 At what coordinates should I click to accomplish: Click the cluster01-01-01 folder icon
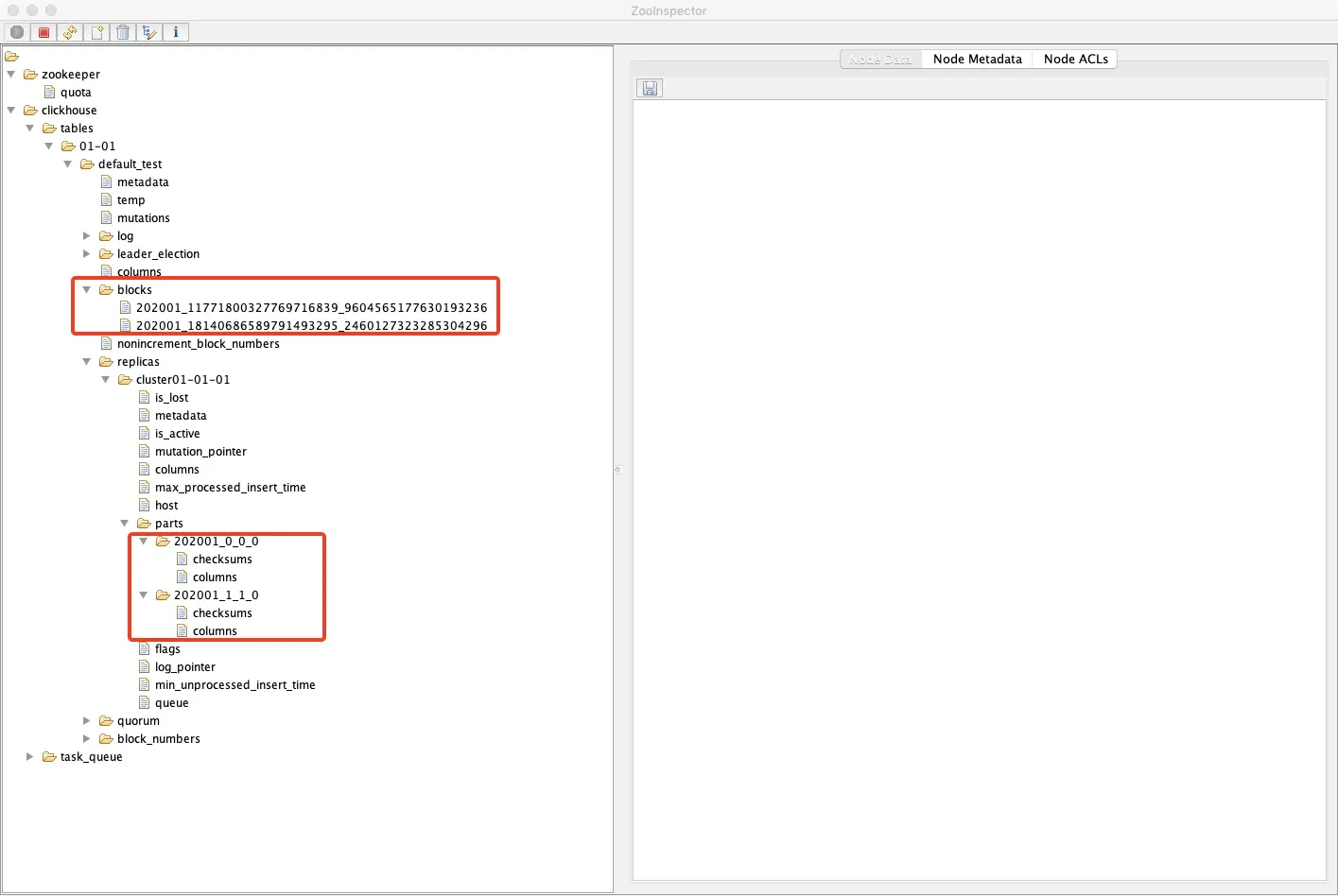tap(125, 380)
